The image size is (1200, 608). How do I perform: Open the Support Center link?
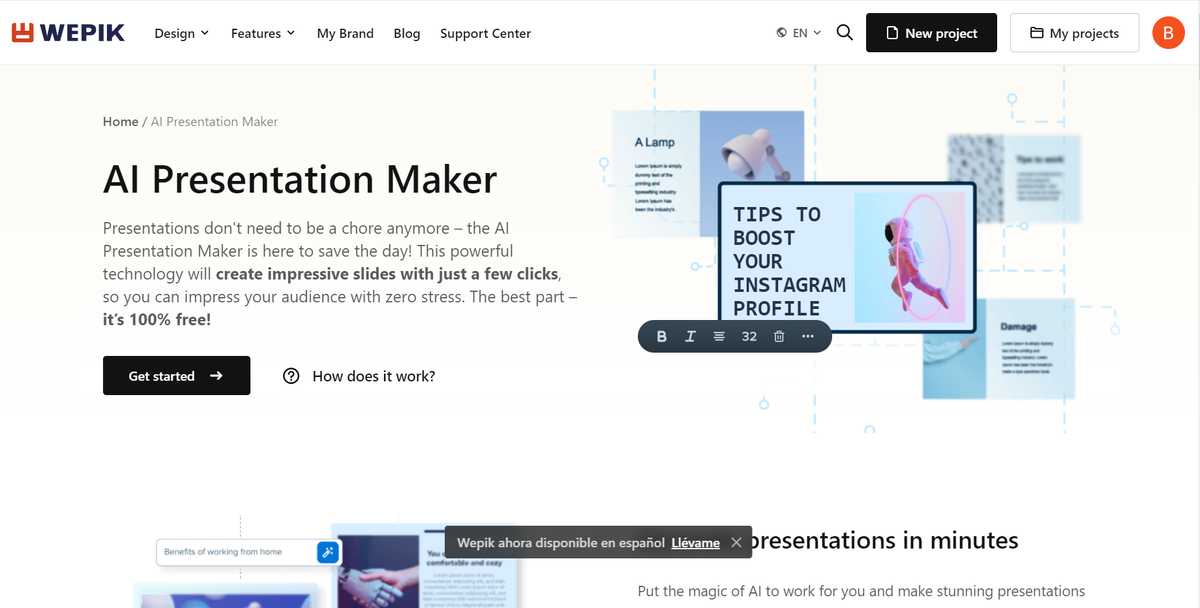point(485,33)
